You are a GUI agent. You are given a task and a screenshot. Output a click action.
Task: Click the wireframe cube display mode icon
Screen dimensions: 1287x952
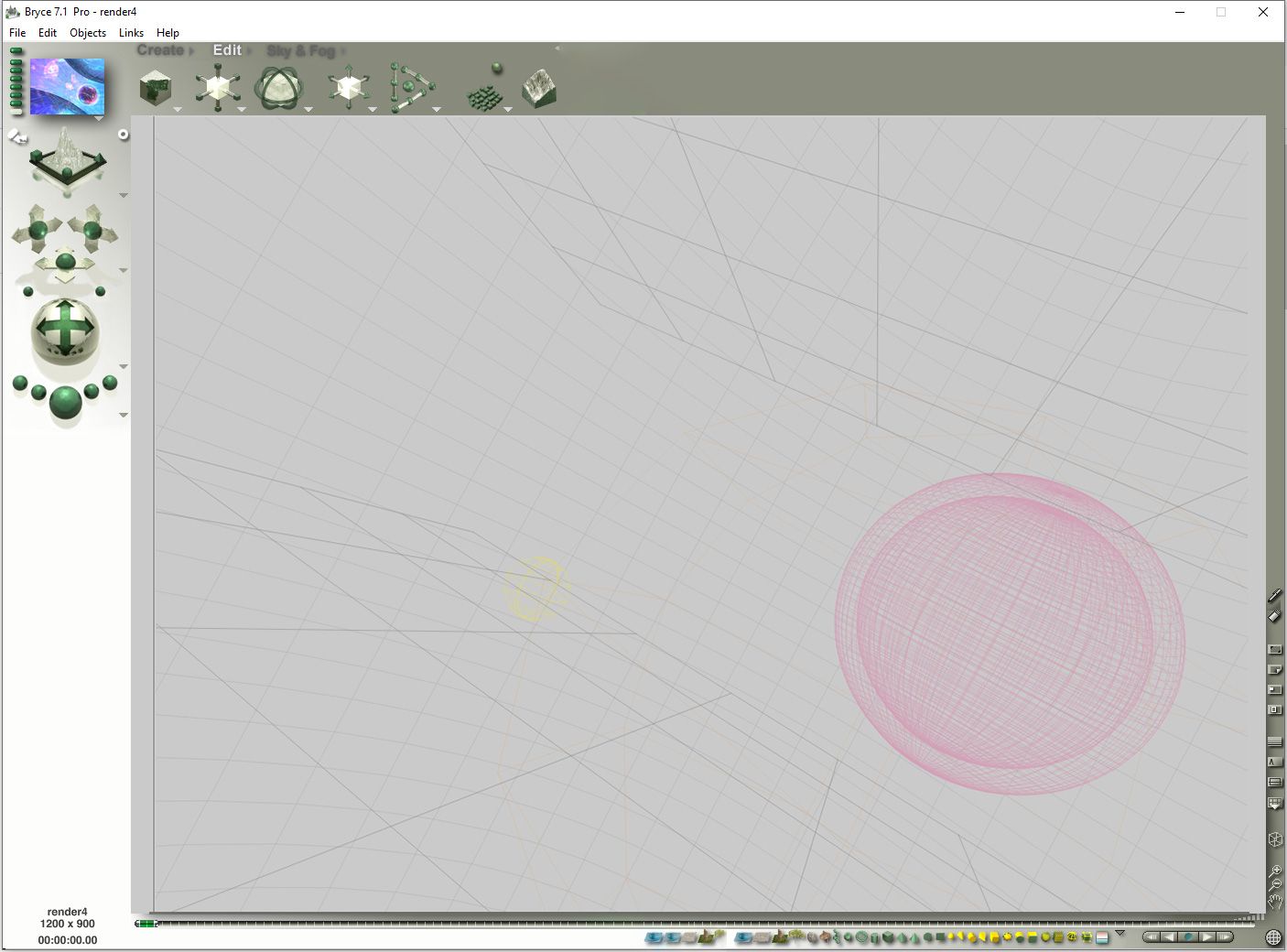tap(1274, 839)
